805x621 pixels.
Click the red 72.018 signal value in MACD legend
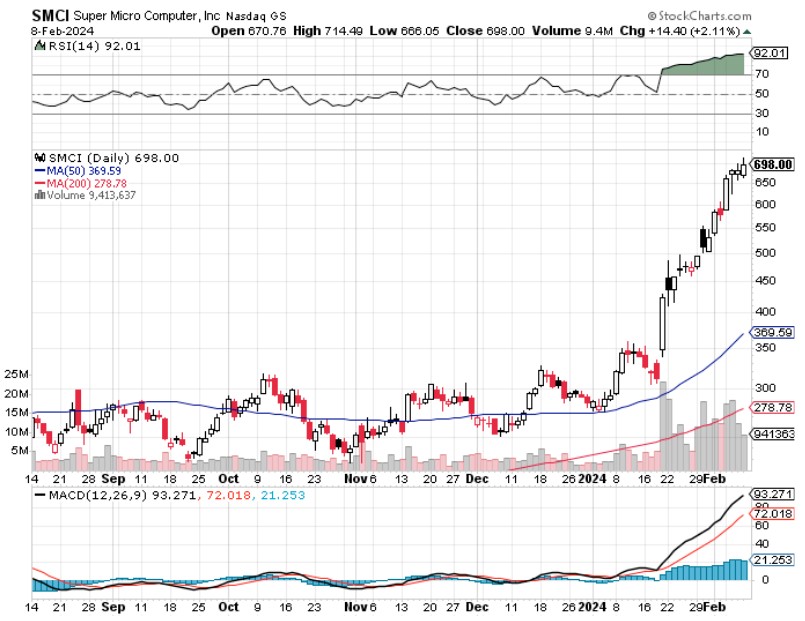click(228, 495)
